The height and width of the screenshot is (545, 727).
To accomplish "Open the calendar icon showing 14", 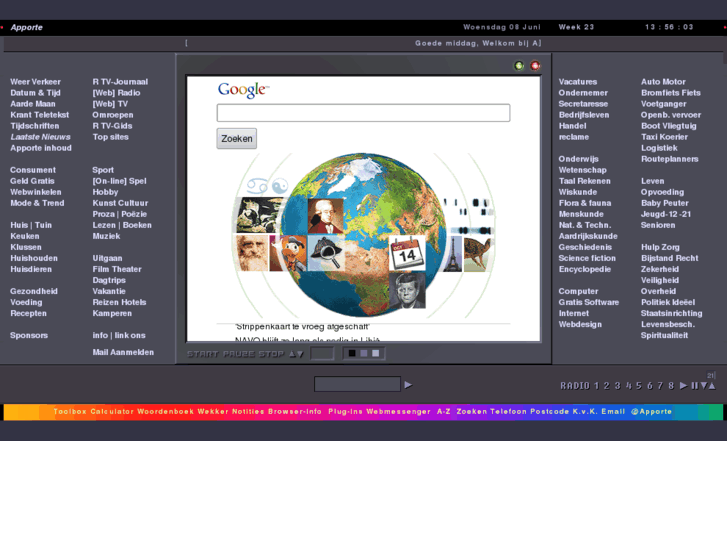I will [x=407, y=254].
